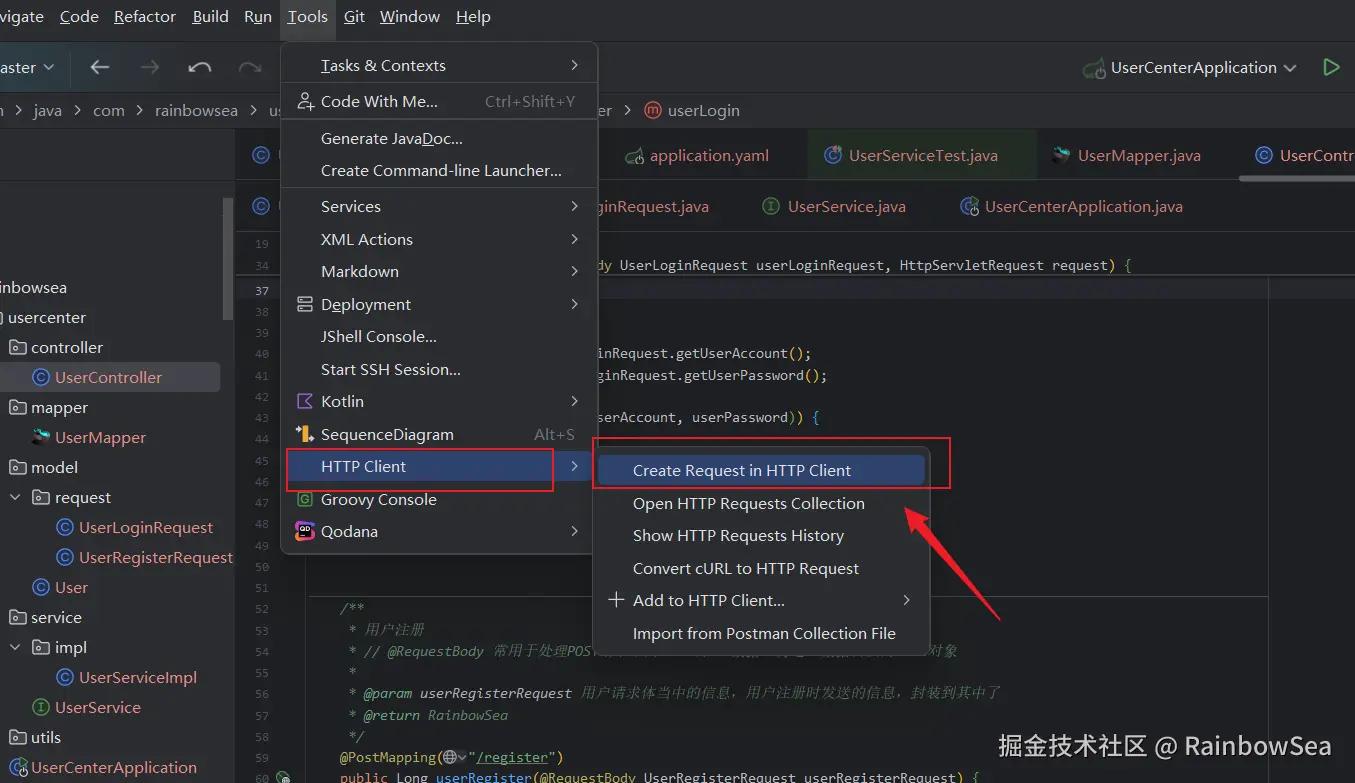This screenshot has width=1355, height=783.
Task: Collapse the request folder using its chevron
Action: pyautogui.click(x=15, y=497)
